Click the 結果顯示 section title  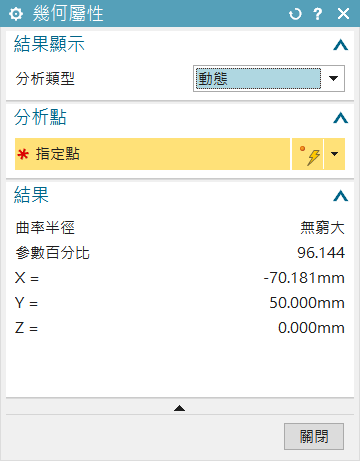(x=49, y=44)
